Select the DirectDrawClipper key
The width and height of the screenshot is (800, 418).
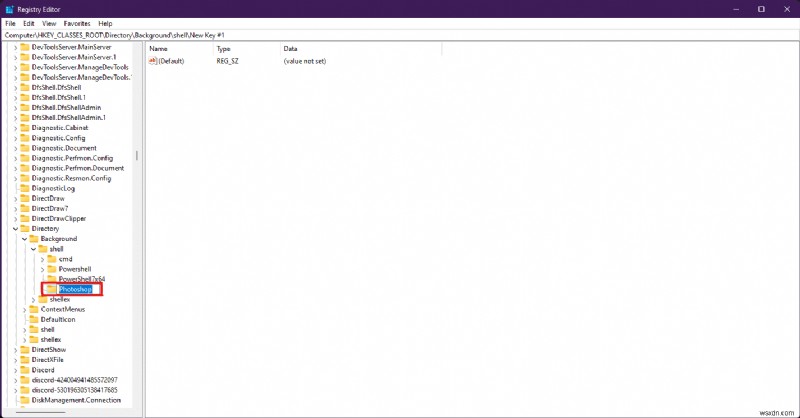tap(59, 218)
